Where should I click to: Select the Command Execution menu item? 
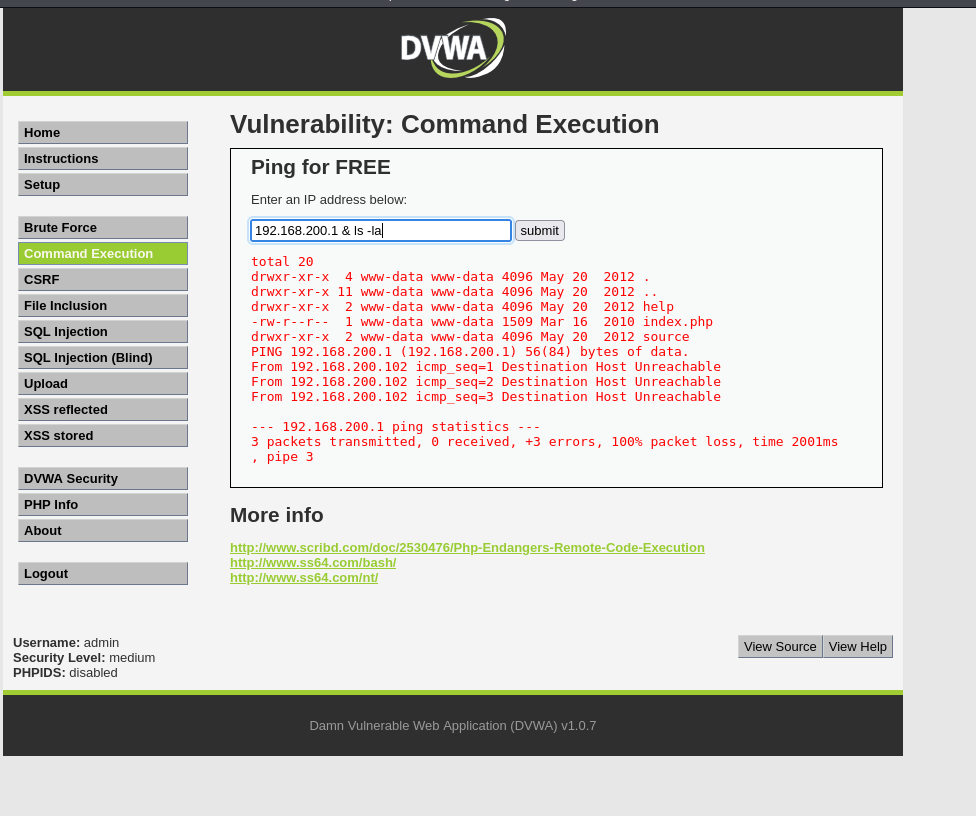tap(103, 254)
